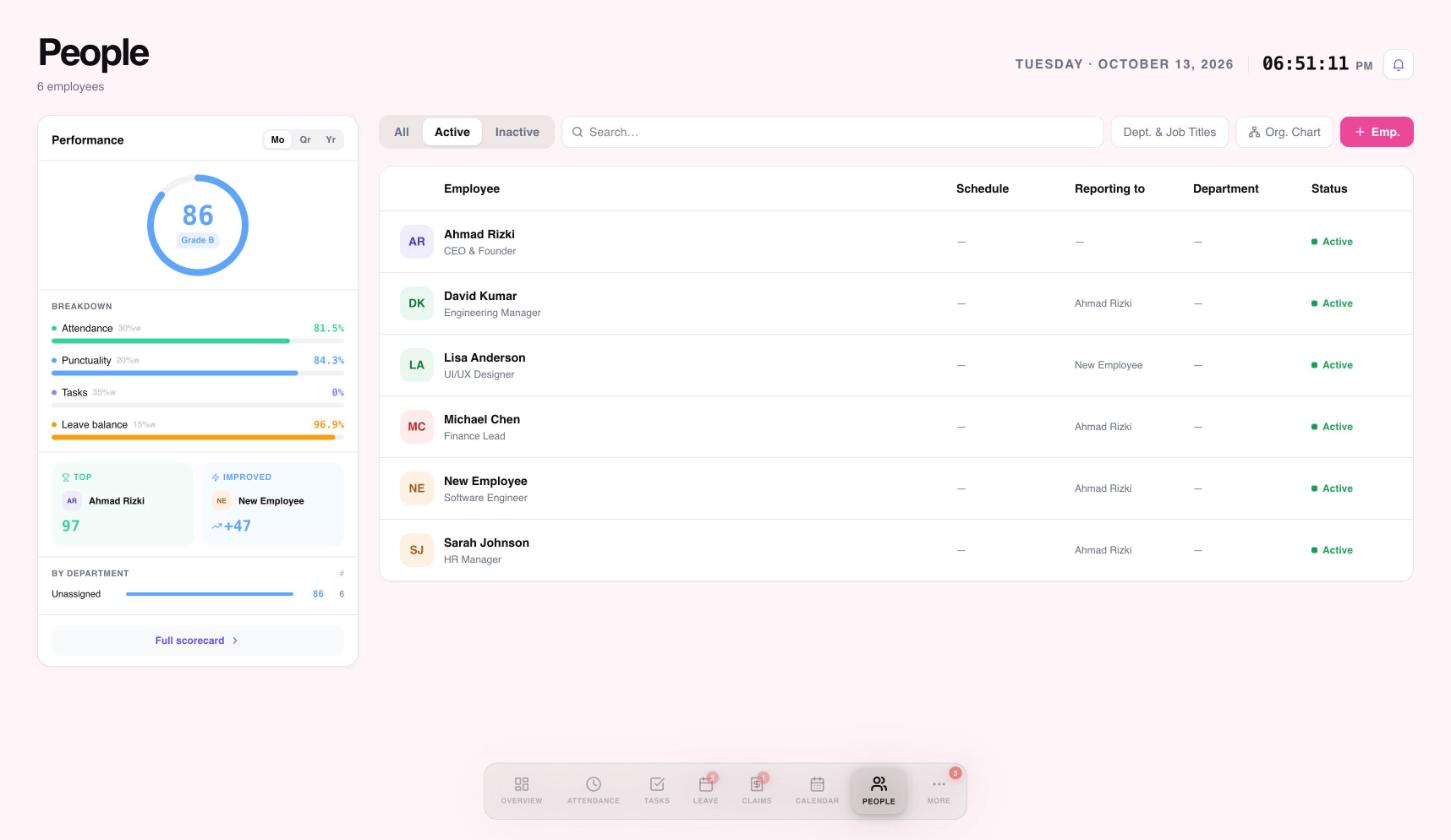Open Claims in the bottom dock
This screenshot has width=1451, height=840.
click(x=756, y=790)
